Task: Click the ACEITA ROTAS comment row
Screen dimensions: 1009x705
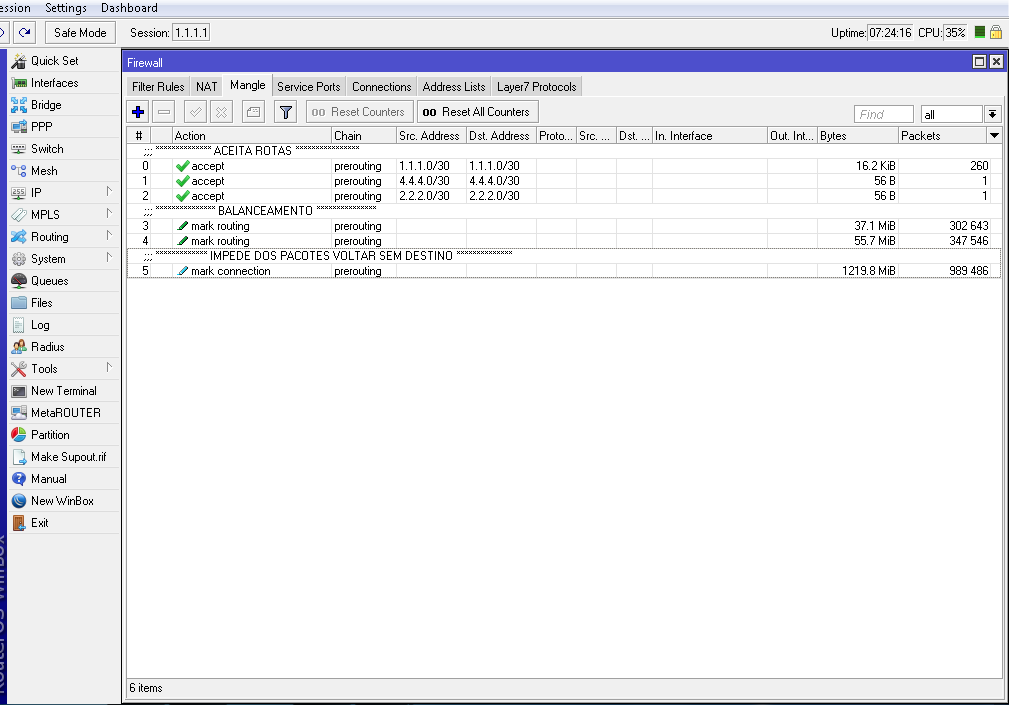Action: tap(564, 151)
